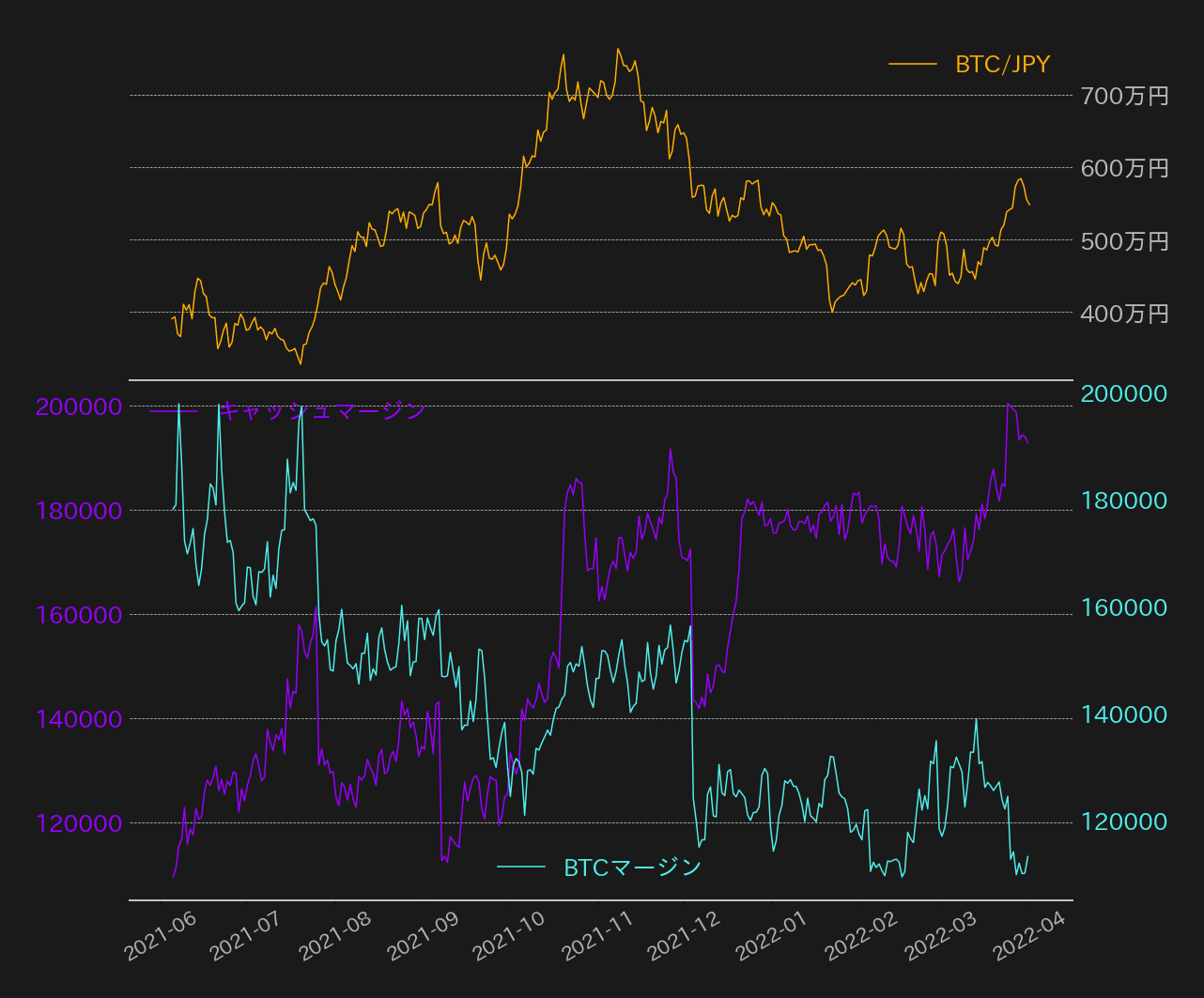Select the 2022-02 date tick label
The width and height of the screenshot is (1204, 998).
[x=860, y=936]
